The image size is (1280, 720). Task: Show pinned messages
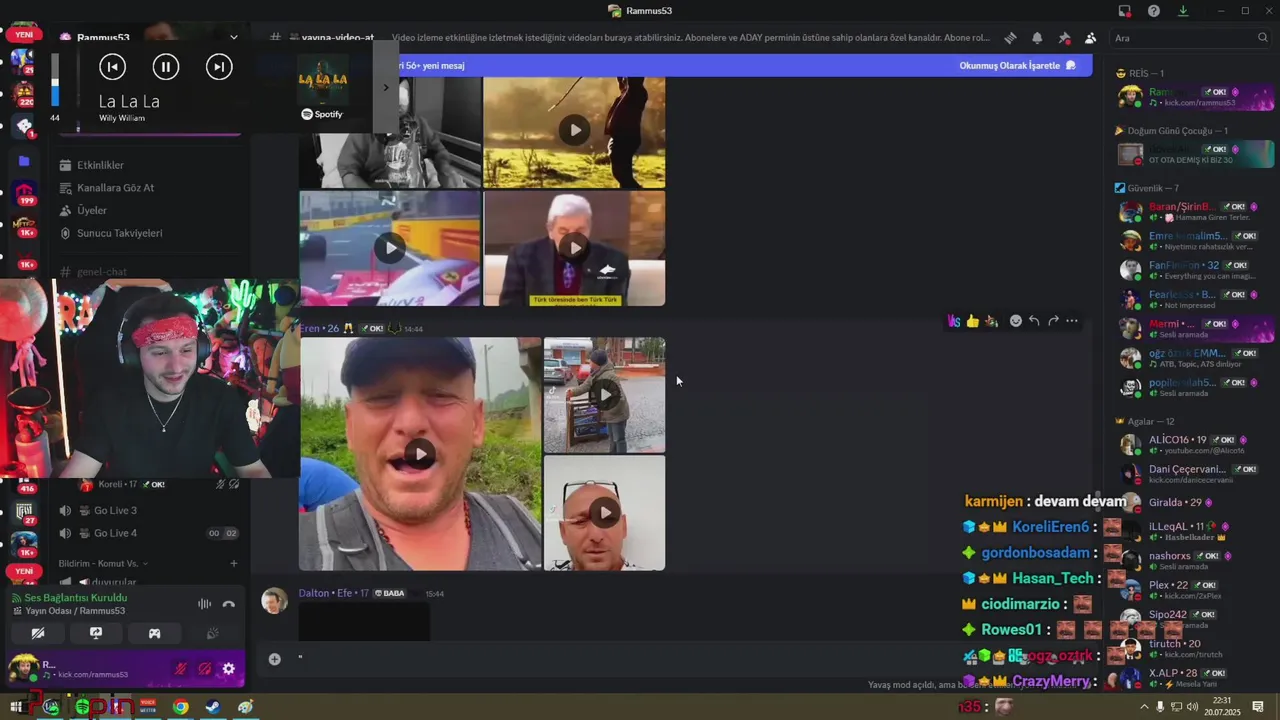coord(1064,38)
